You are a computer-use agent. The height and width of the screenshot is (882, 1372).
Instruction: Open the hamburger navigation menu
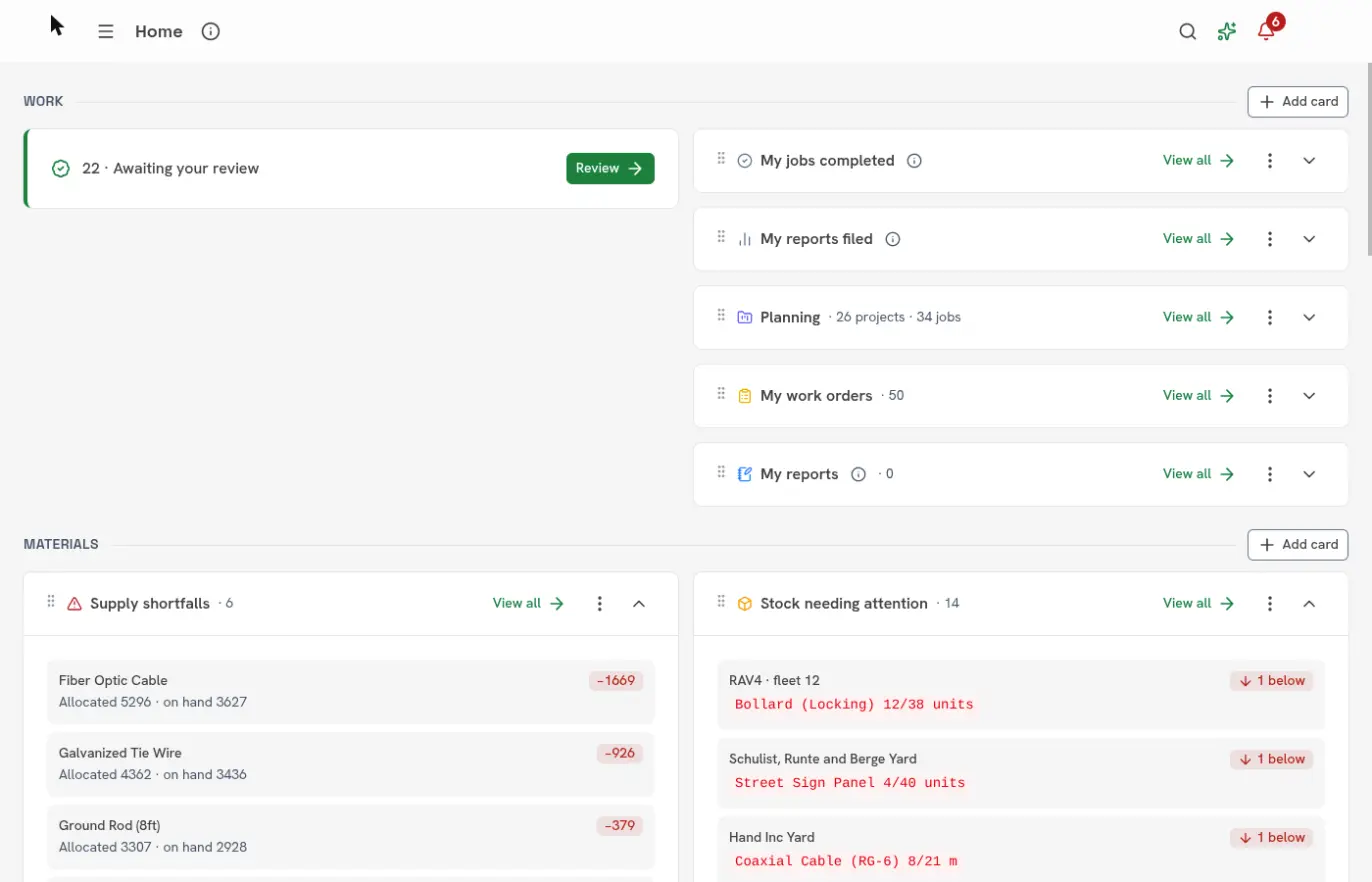106,31
